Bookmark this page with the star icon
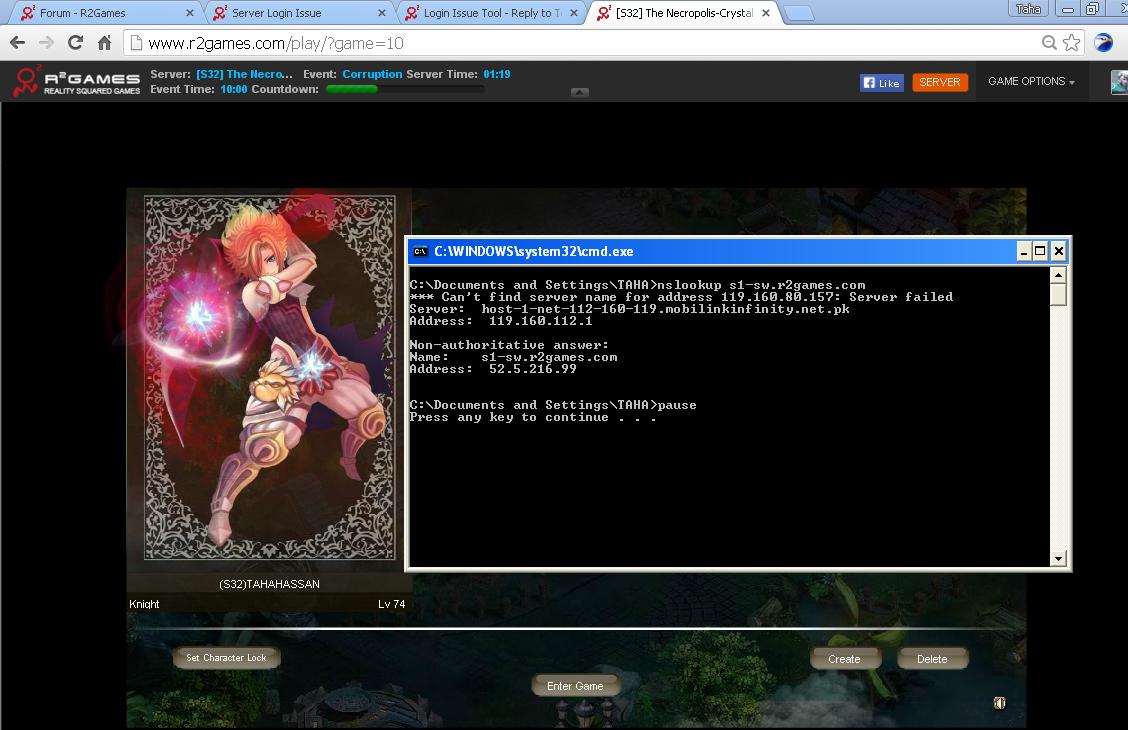1128x730 pixels. (x=1072, y=43)
